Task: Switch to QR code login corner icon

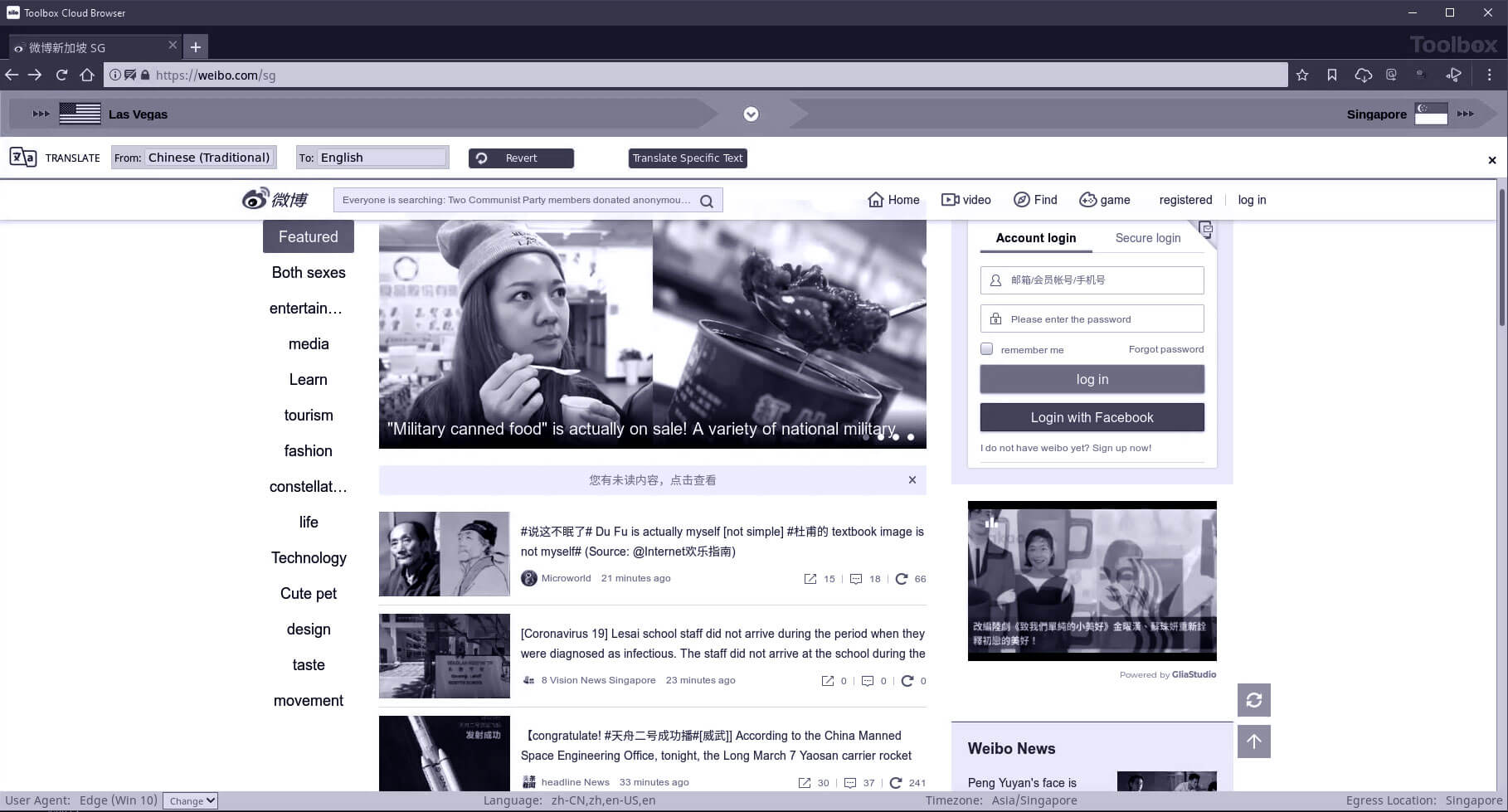Action: pos(1206,230)
